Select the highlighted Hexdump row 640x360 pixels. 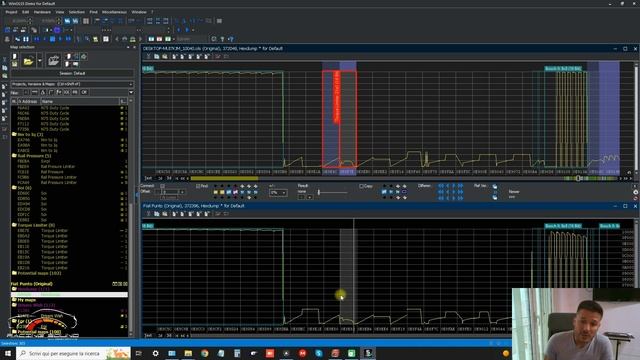tap(69, 294)
